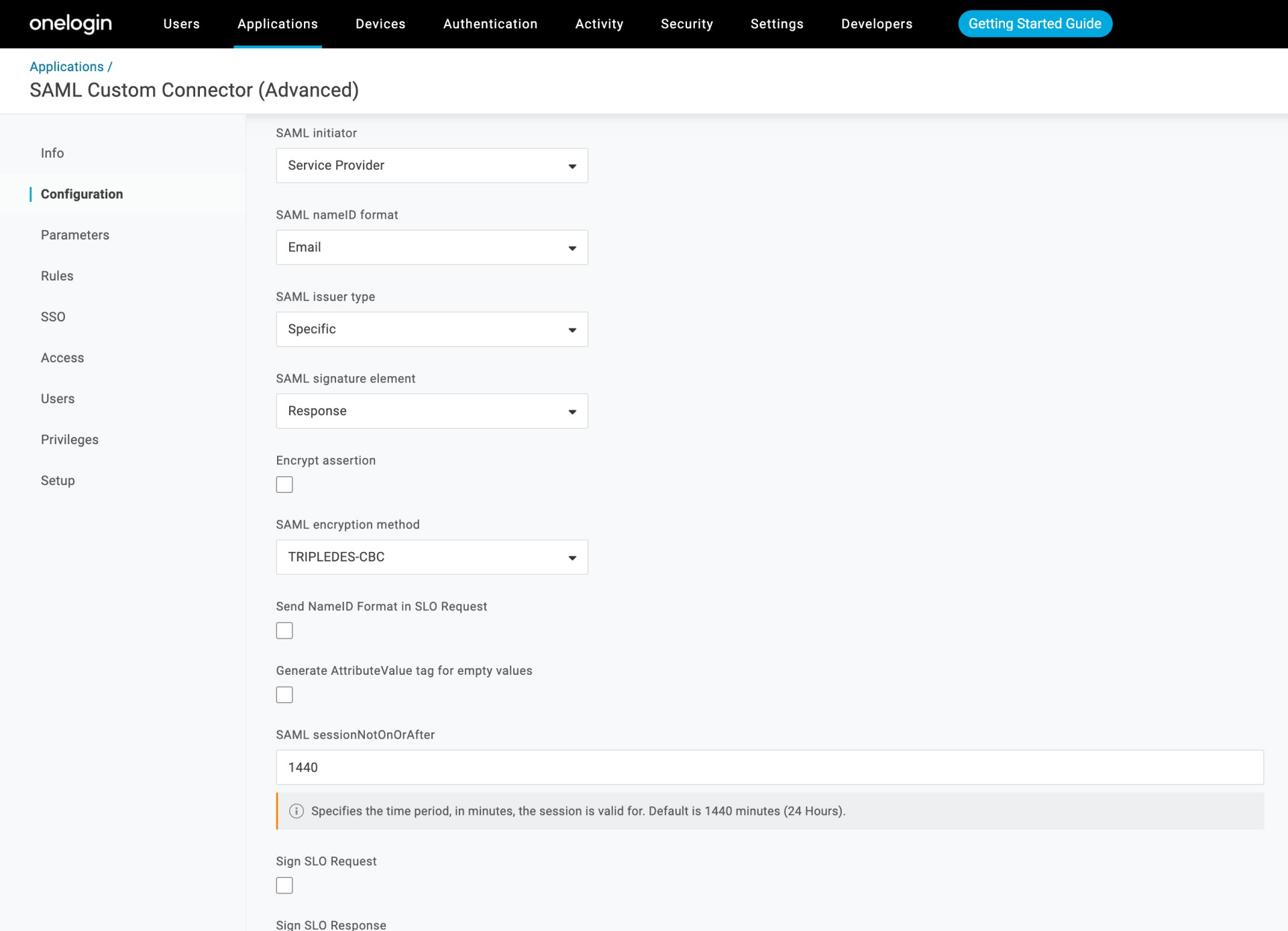
Task: Go to the SSO sidebar tab
Action: pos(53,317)
